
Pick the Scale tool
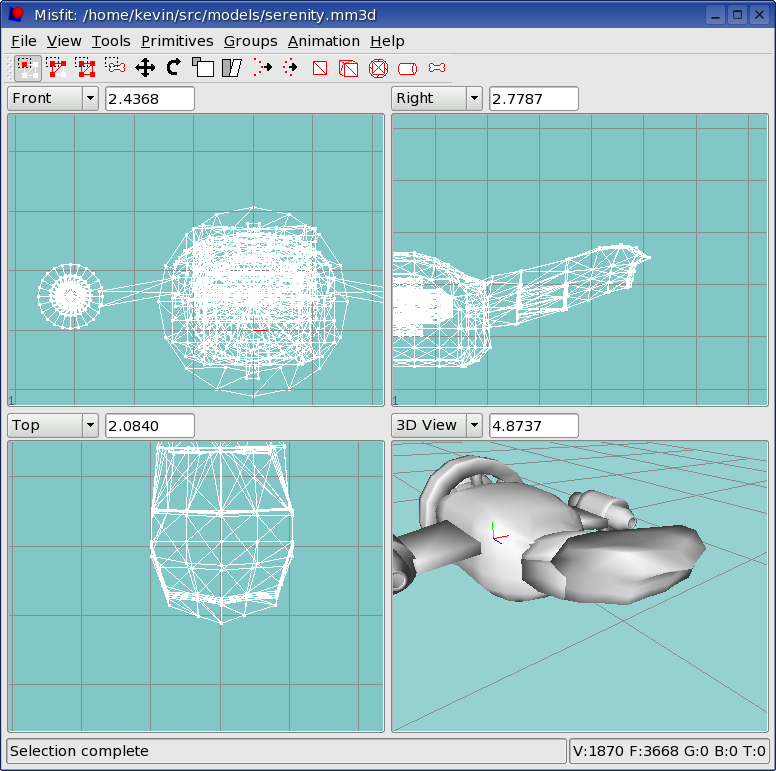coord(203,67)
